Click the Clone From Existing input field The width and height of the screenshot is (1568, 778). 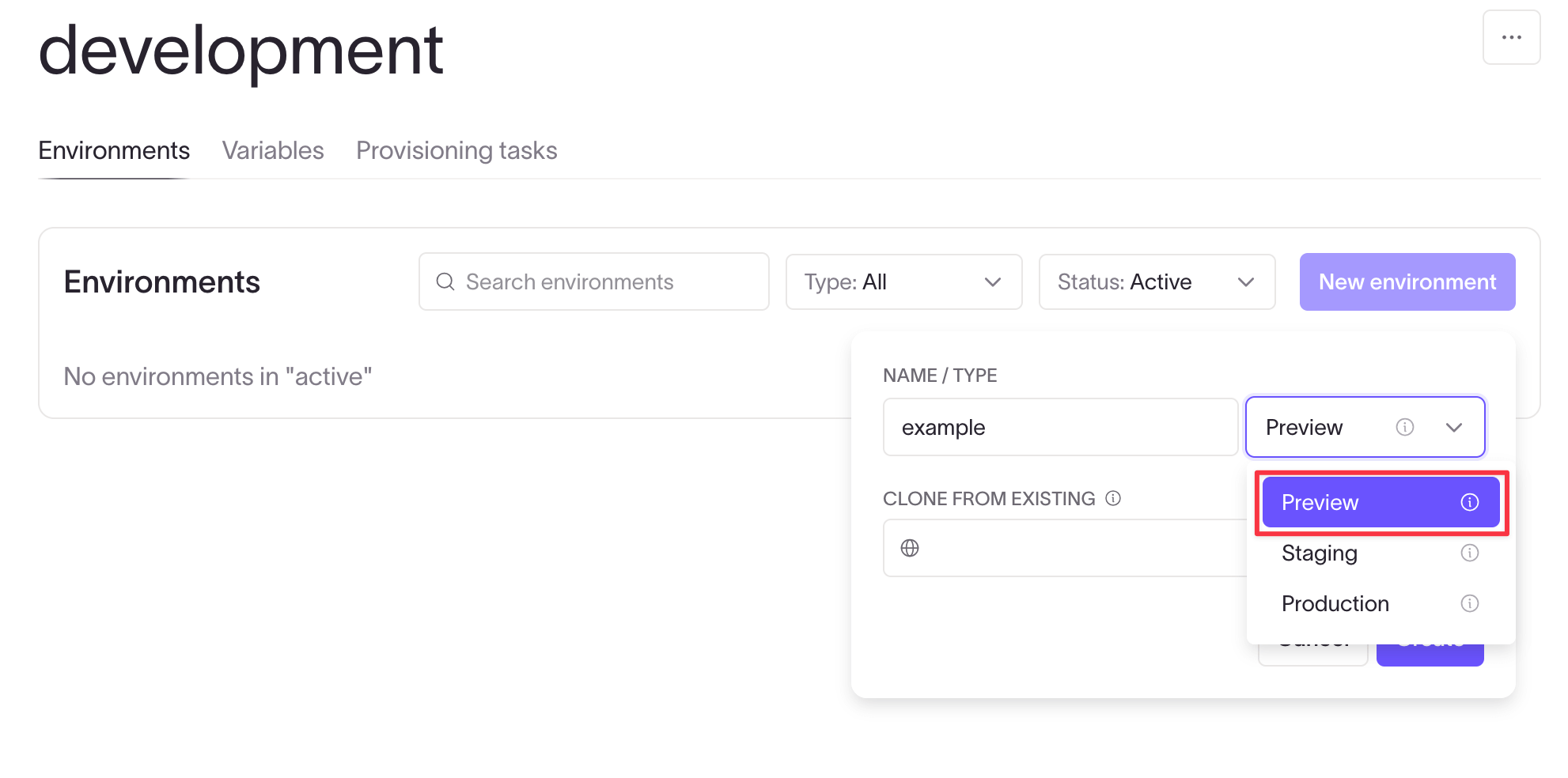pyautogui.click(x=1065, y=548)
